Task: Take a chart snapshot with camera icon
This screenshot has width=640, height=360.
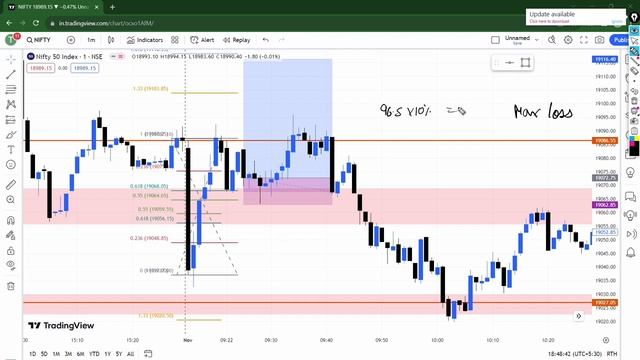Action: click(x=600, y=40)
